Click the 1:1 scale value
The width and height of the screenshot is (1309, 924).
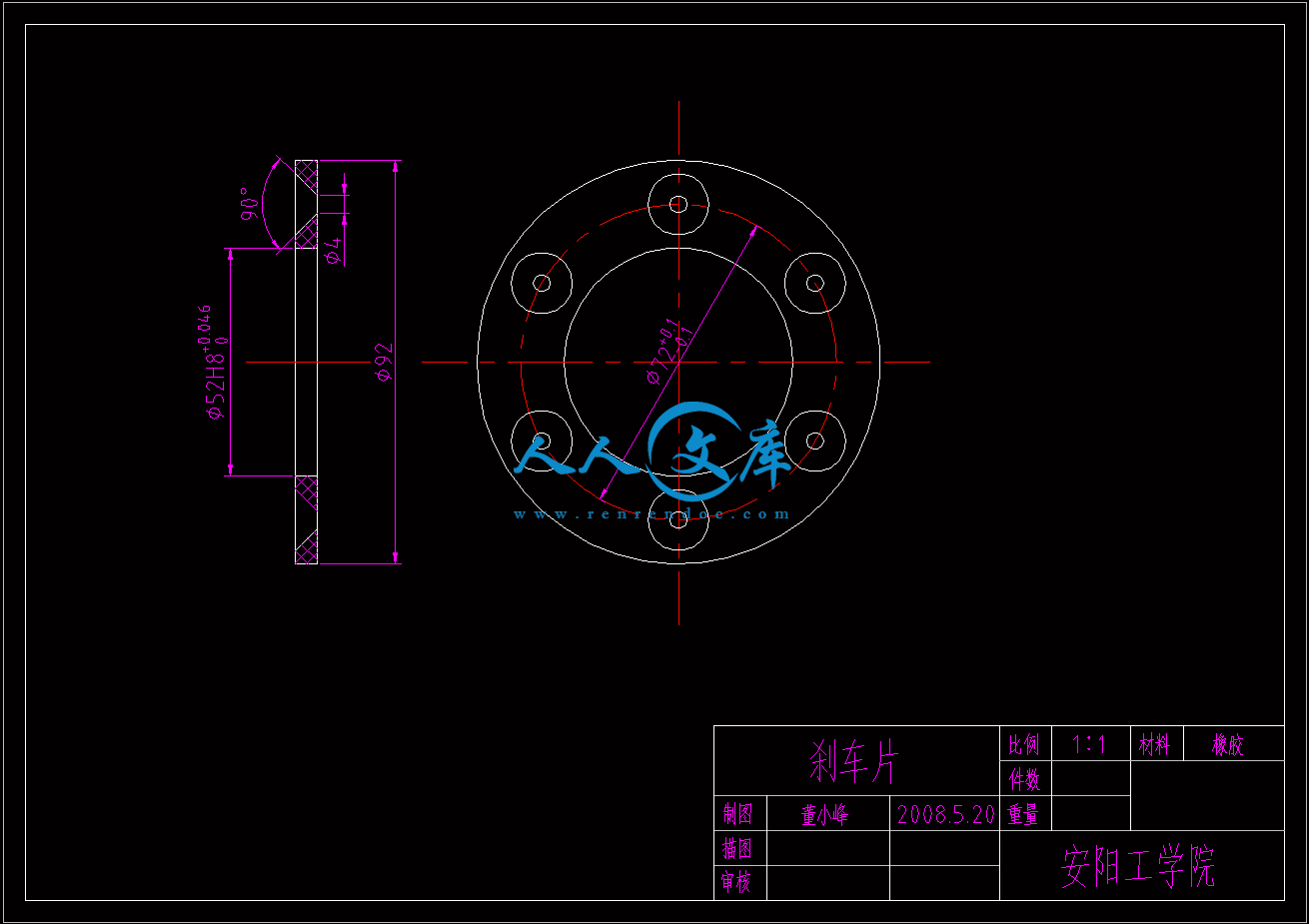coord(1088,744)
